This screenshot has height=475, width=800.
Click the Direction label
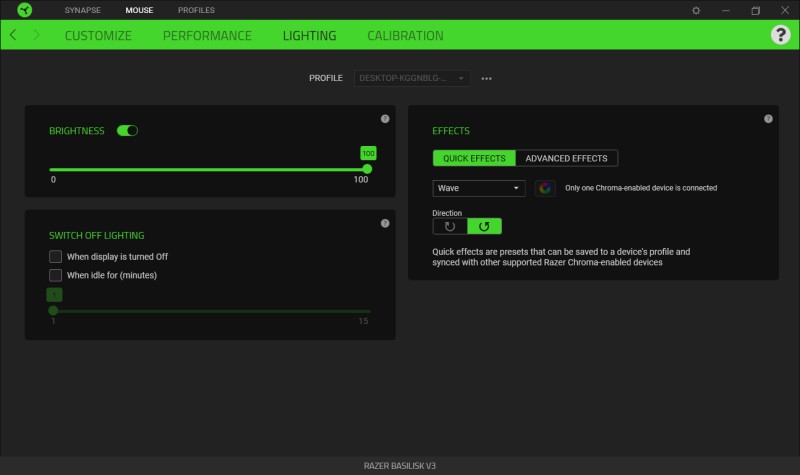(x=447, y=213)
